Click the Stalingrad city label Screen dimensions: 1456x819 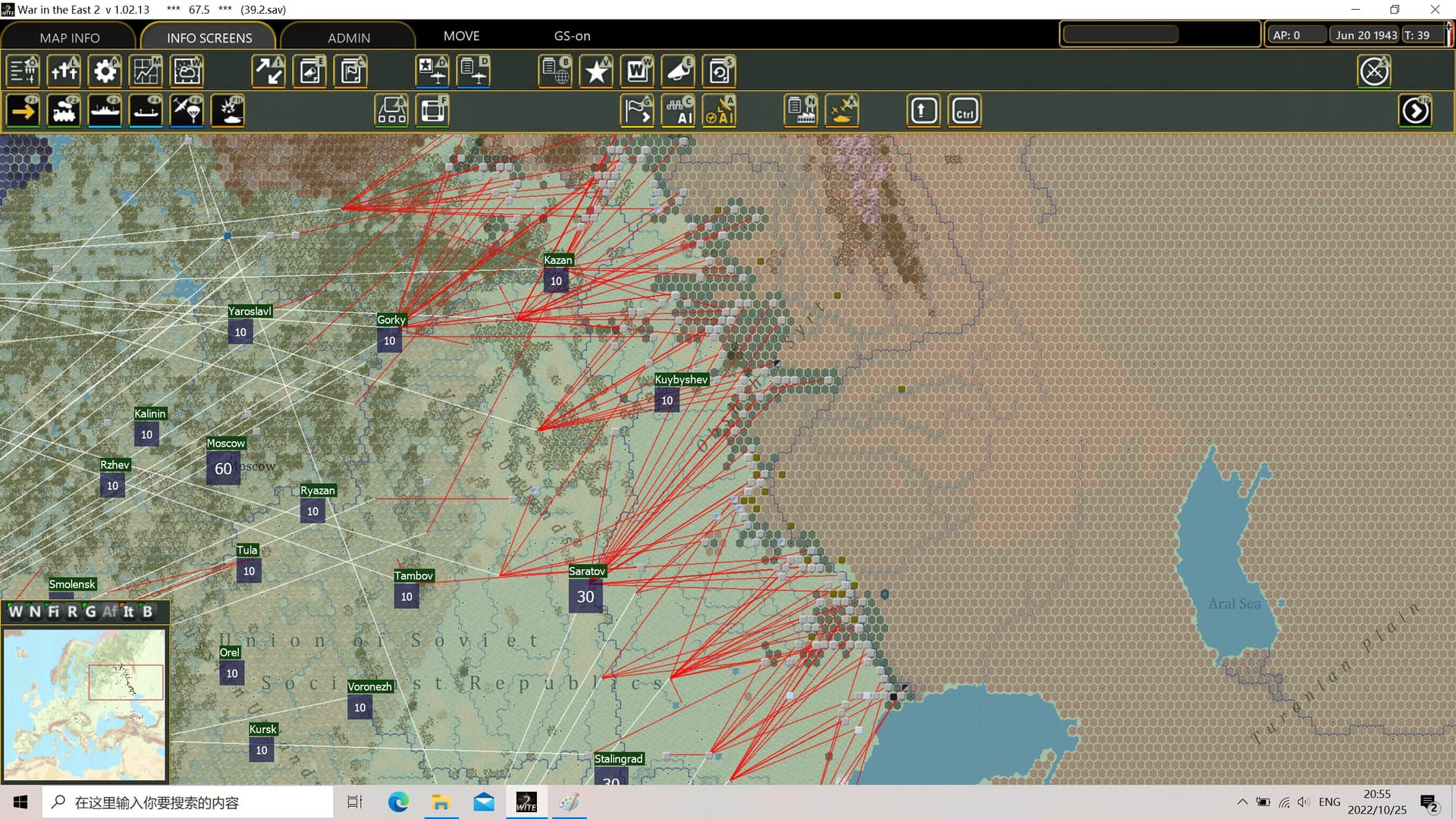pos(618,759)
